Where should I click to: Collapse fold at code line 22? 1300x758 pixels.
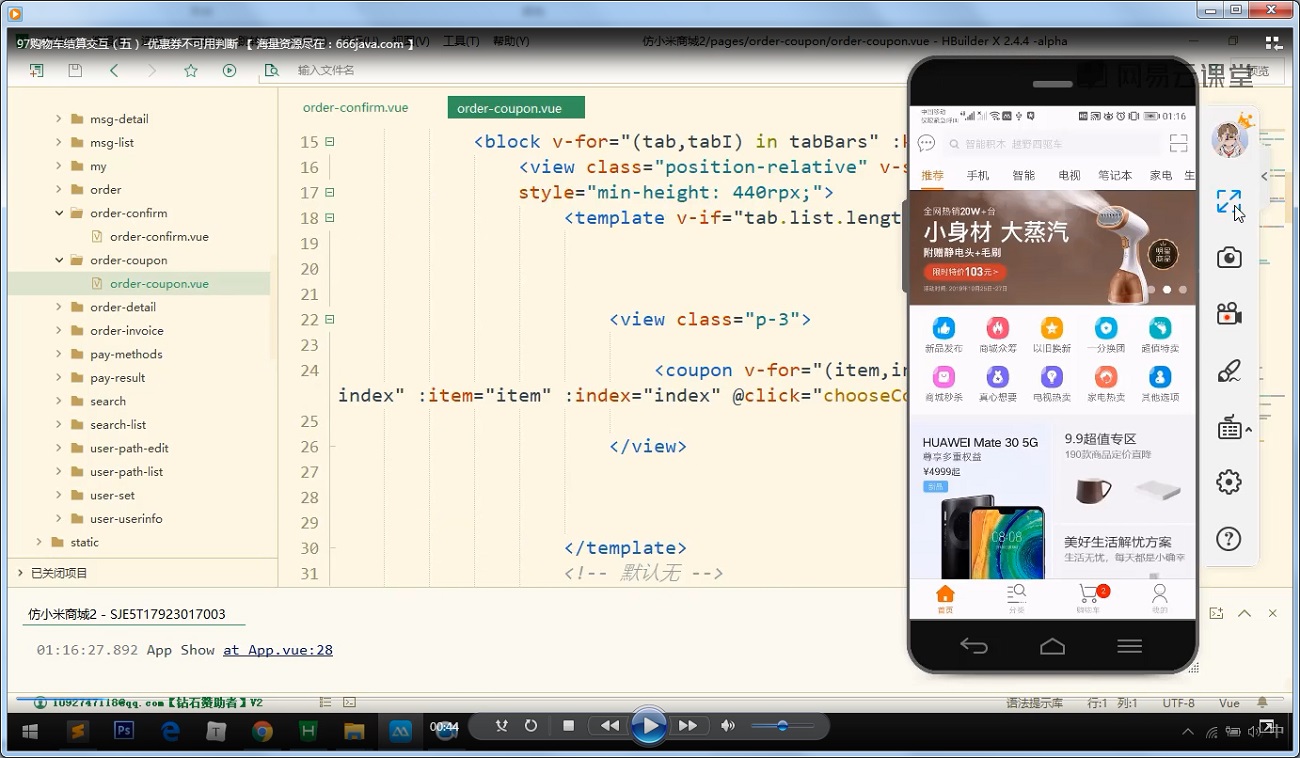tap(330, 320)
